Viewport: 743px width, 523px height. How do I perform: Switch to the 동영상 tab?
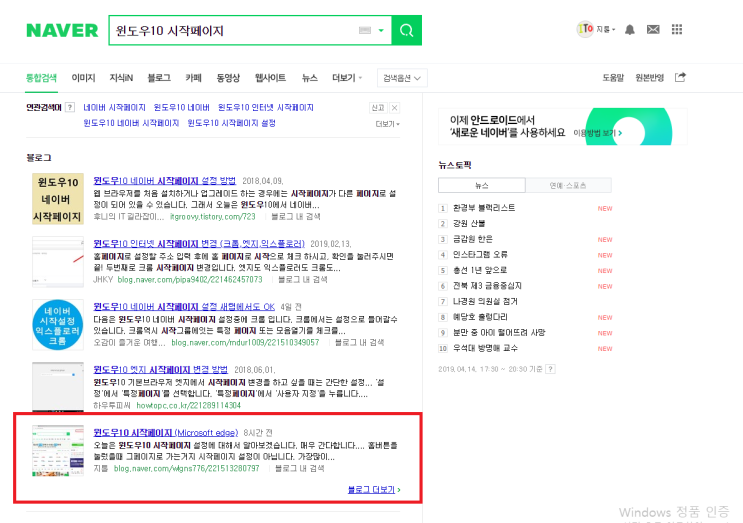[228, 78]
